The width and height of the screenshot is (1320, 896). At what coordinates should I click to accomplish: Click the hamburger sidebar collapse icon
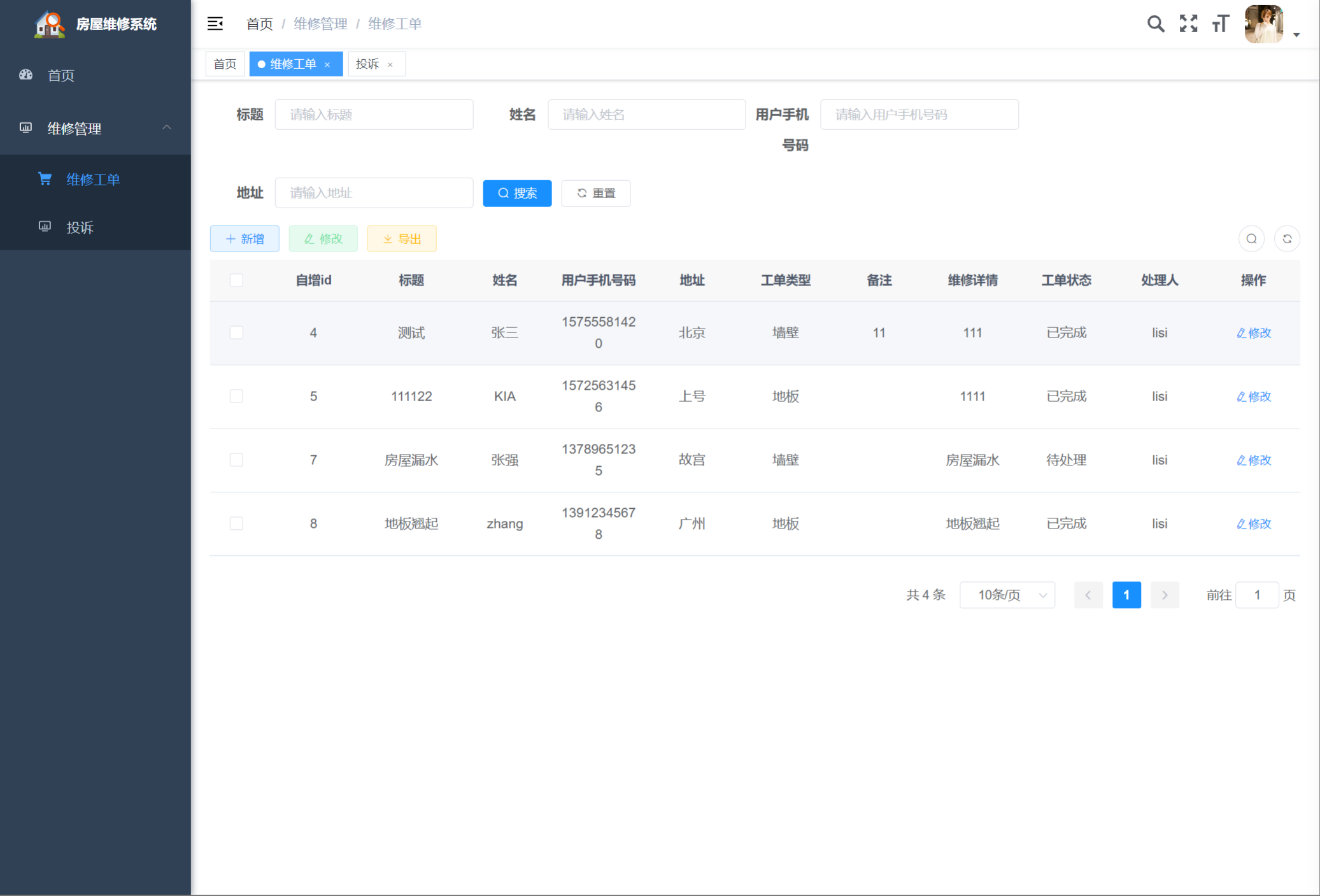coord(215,24)
